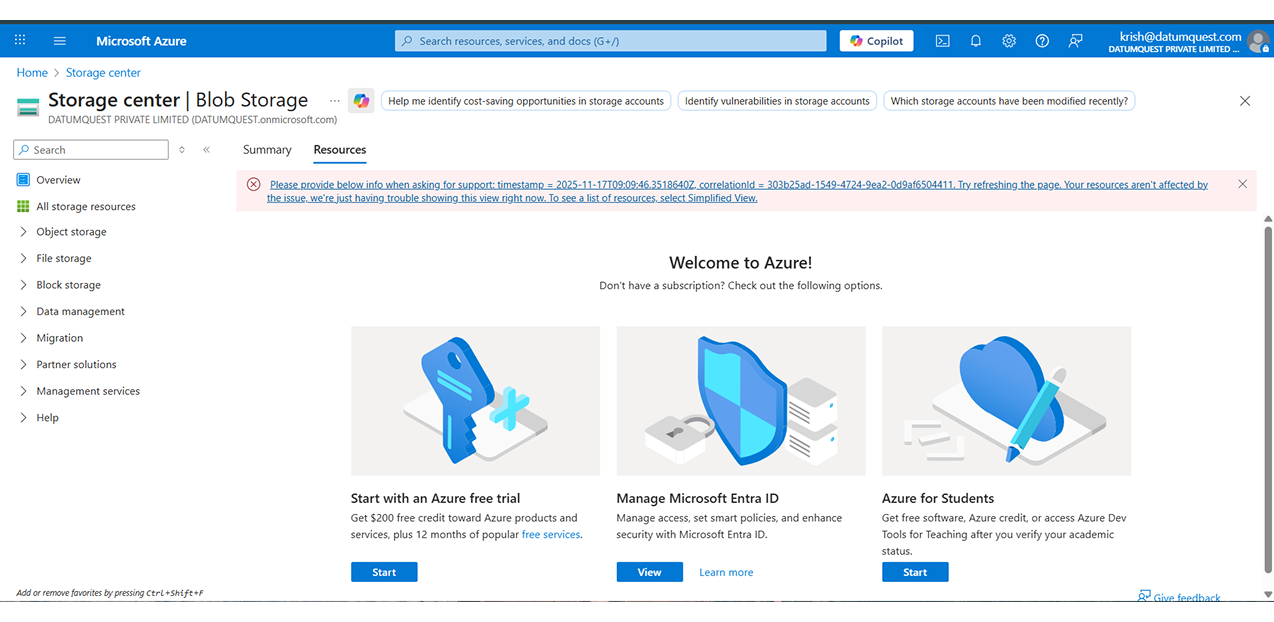The height and width of the screenshot is (622, 1274).
Task: Open the Settings gear in the top bar
Action: pyautogui.click(x=1008, y=40)
